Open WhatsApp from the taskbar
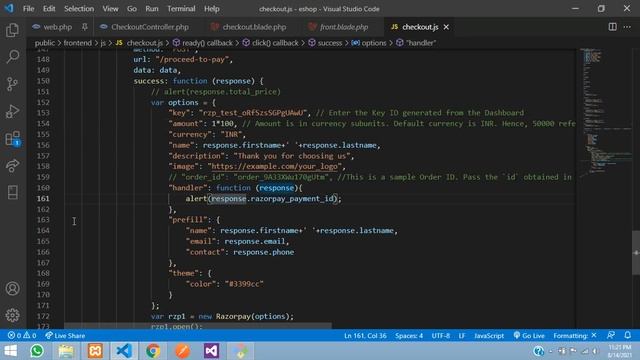 37,351
